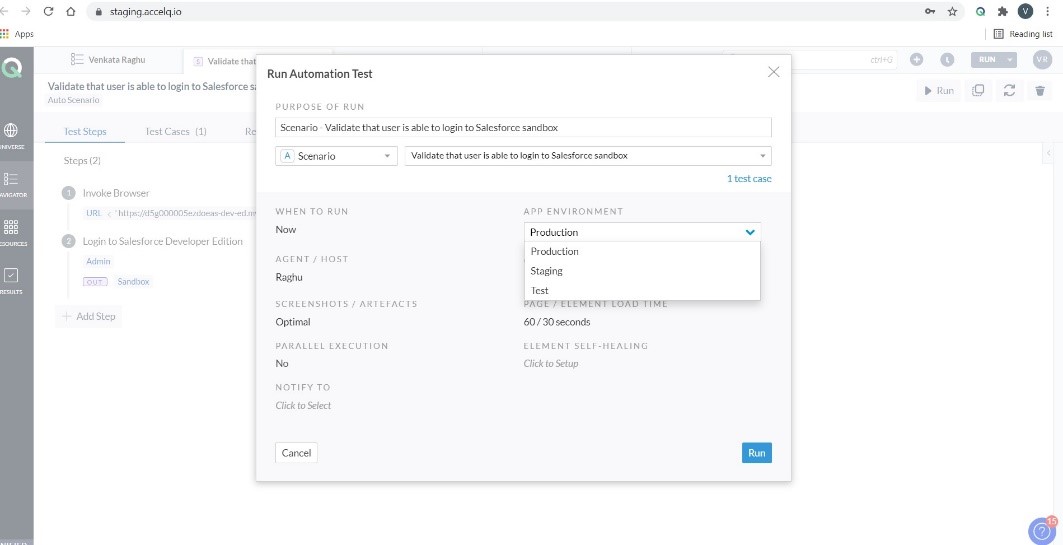Screen dimensions: 1063x545
Task: Click to Setup Element Self-Healing
Action: (550, 363)
